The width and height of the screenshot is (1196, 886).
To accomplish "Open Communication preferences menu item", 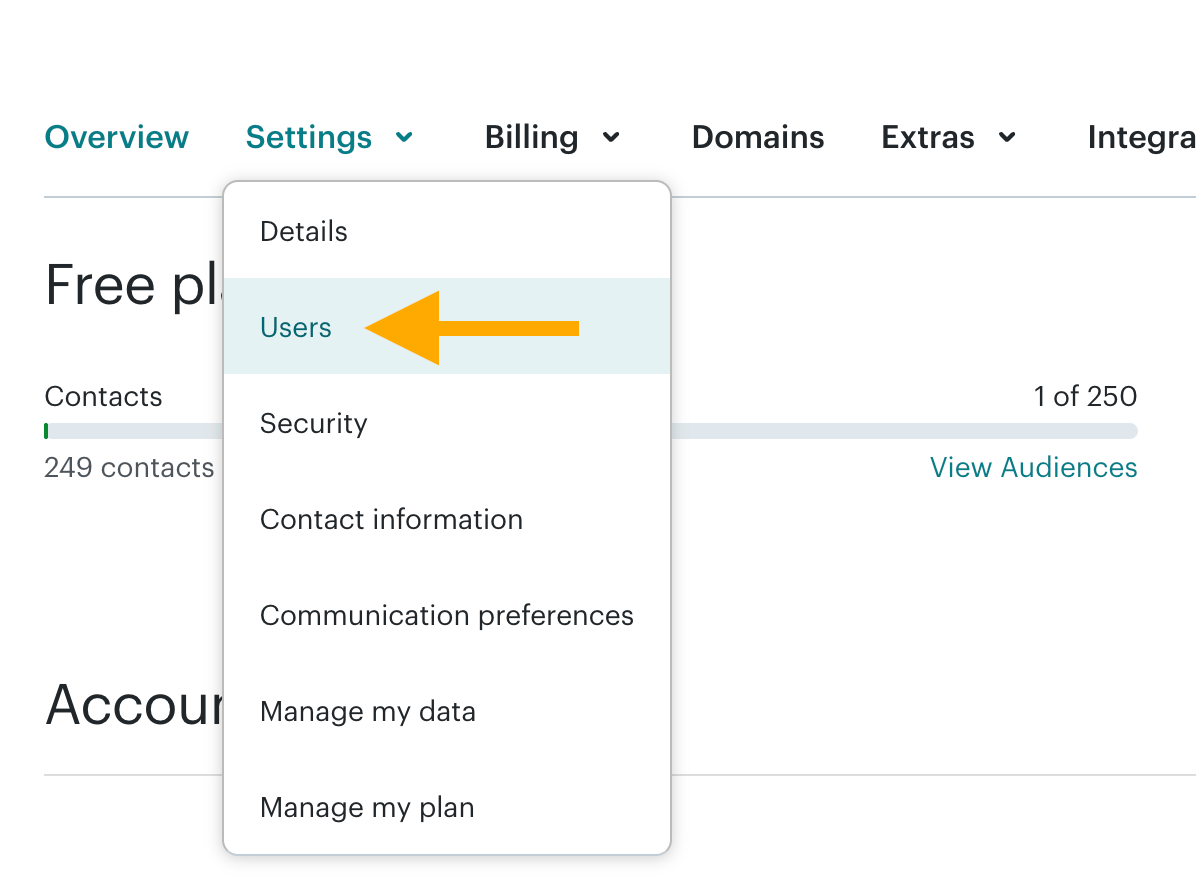I will pos(447,615).
